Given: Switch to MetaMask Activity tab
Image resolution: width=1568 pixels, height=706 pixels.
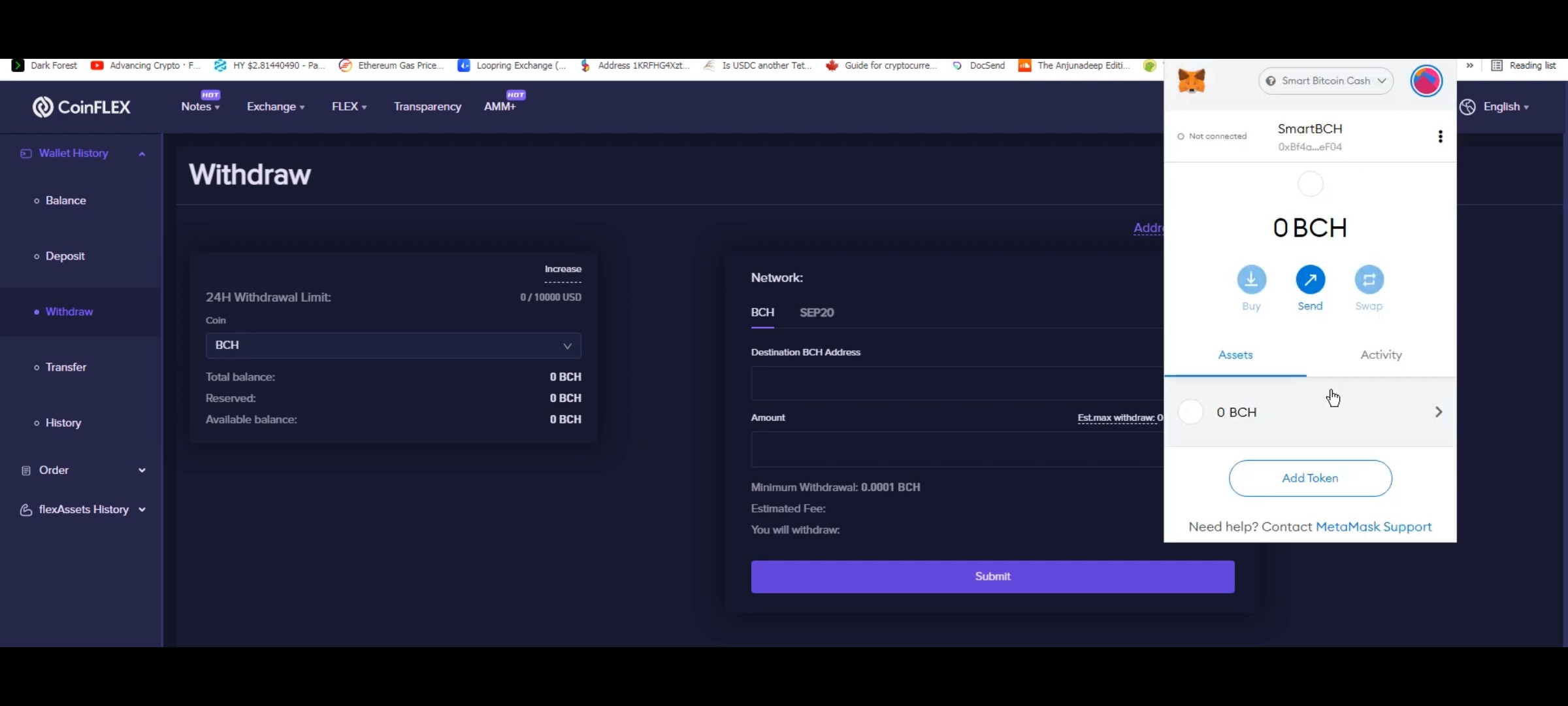Looking at the screenshot, I should click(x=1381, y=355).
